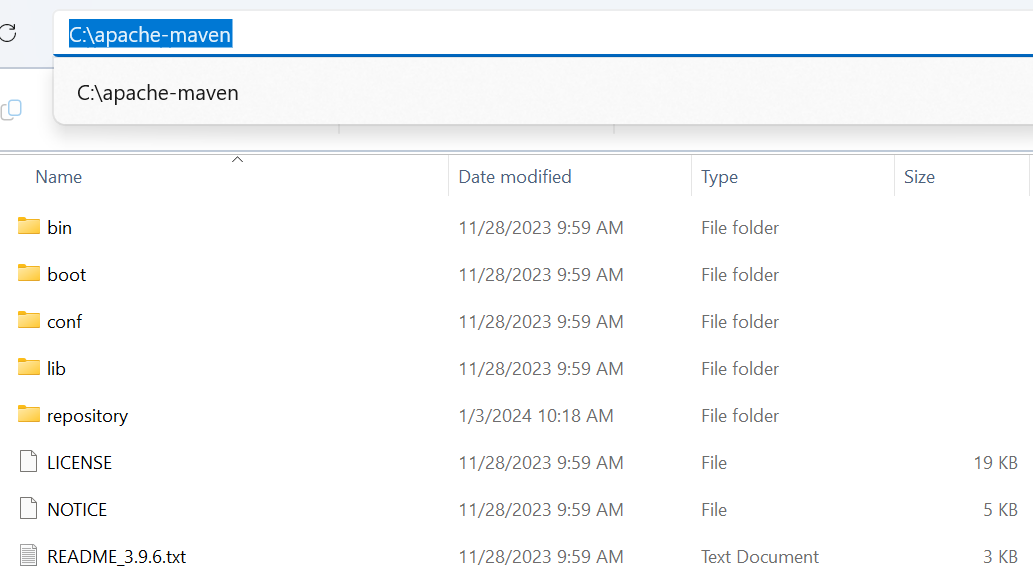
Task: Click the copy icon in the toolbar
Action: [x=11, y=109]
